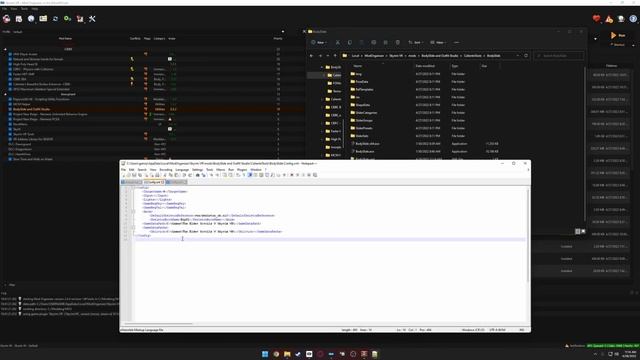This screenshot has width=640, height=360.
Task: Open the Tools puzzle icon in Mod Organizer
Action: 80,19
